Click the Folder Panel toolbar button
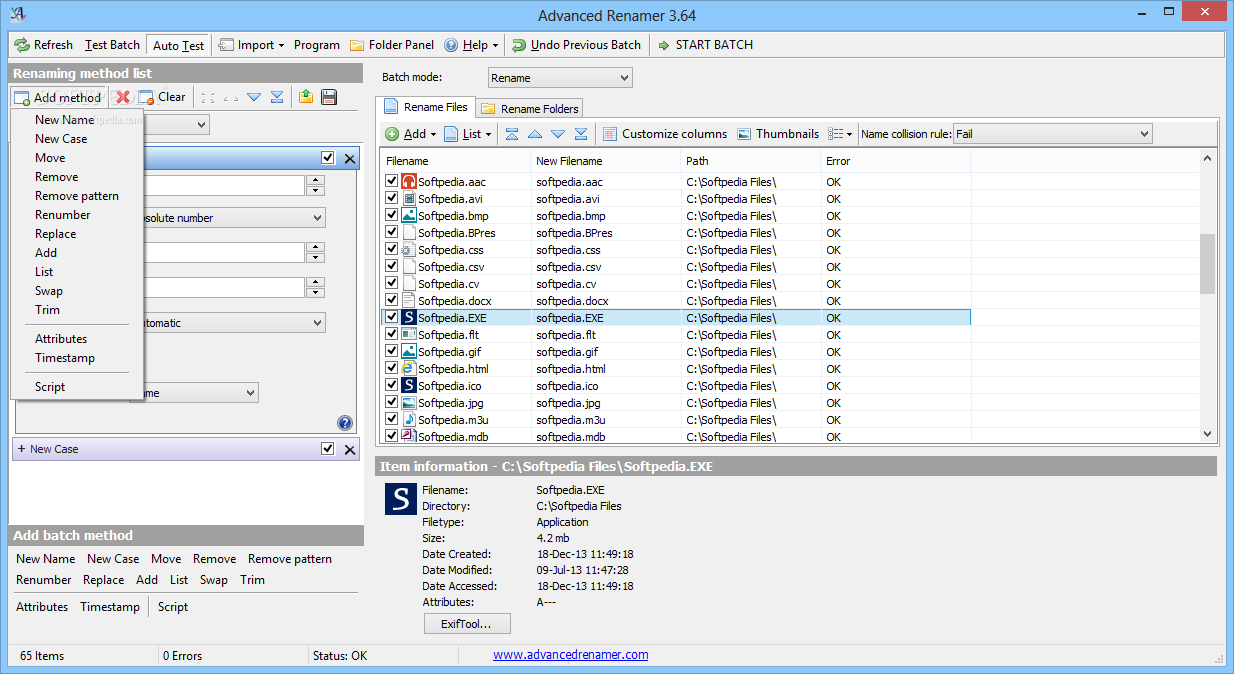This screenshot has height=674, width=1234. click(x=392, y=45)
